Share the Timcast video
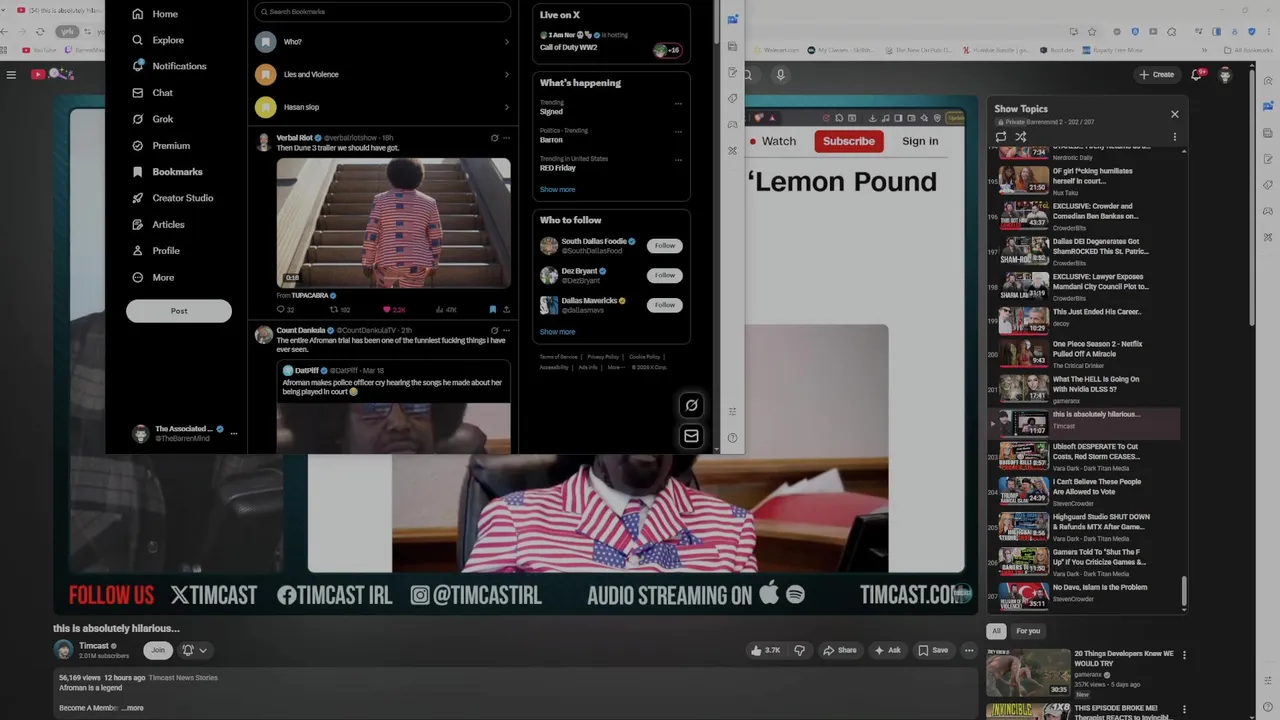The height and width of the screenshot is (720, 1280). [x=839, y=650]
